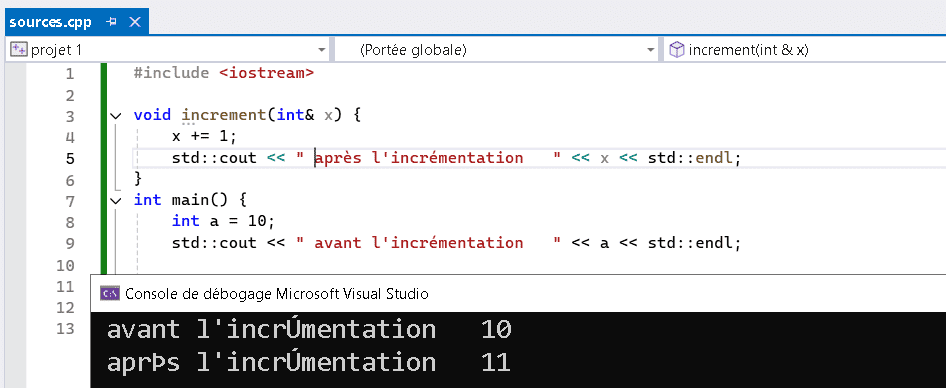This screenshot has width=946, height=388.
Task: Click the increment function cube icon
Action: [678, 50]
